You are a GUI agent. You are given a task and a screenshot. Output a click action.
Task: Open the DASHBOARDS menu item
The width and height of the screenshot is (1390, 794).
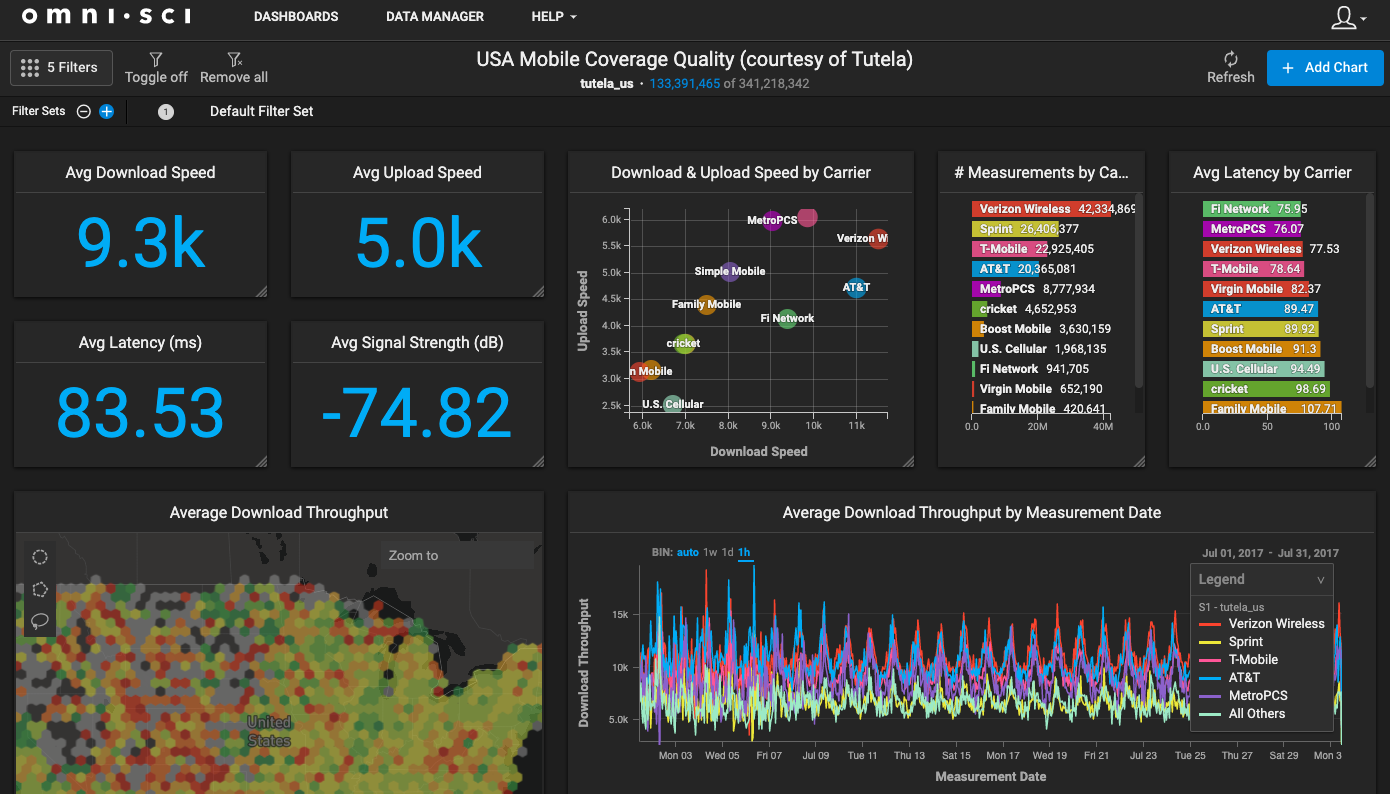click(295, 16)
